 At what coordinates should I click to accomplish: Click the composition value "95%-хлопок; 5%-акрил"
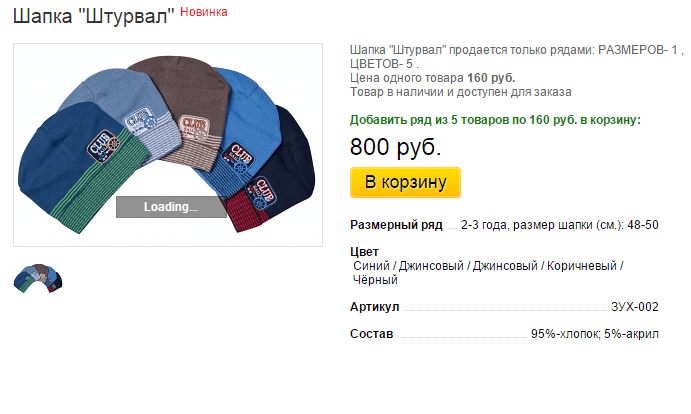click(x=594, y=334)
